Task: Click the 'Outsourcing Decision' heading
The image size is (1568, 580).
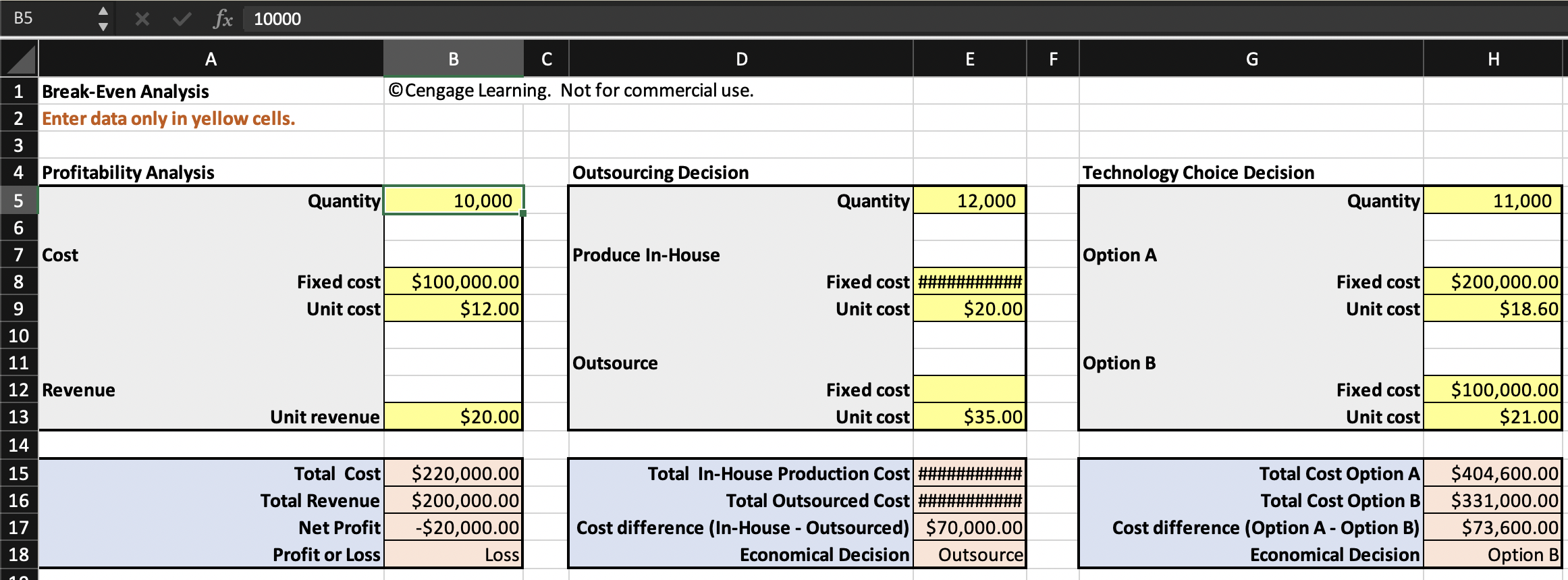Action: 661,172
